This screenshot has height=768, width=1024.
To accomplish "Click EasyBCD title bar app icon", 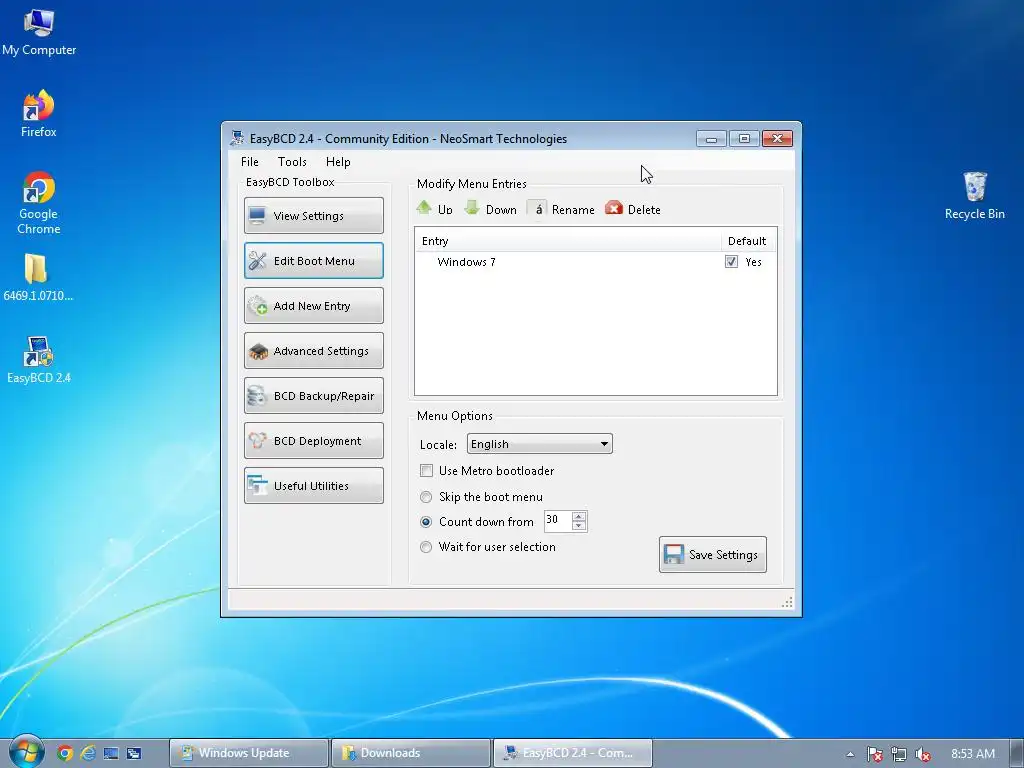I will [237, 138].
